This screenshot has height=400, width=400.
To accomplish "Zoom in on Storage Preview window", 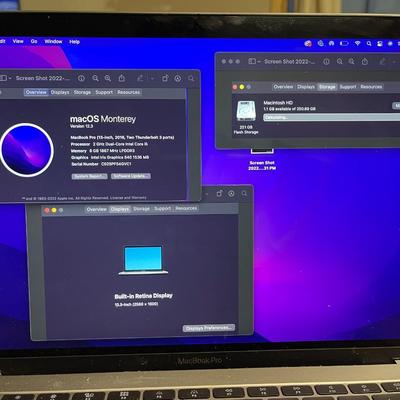I will (351, 62).
